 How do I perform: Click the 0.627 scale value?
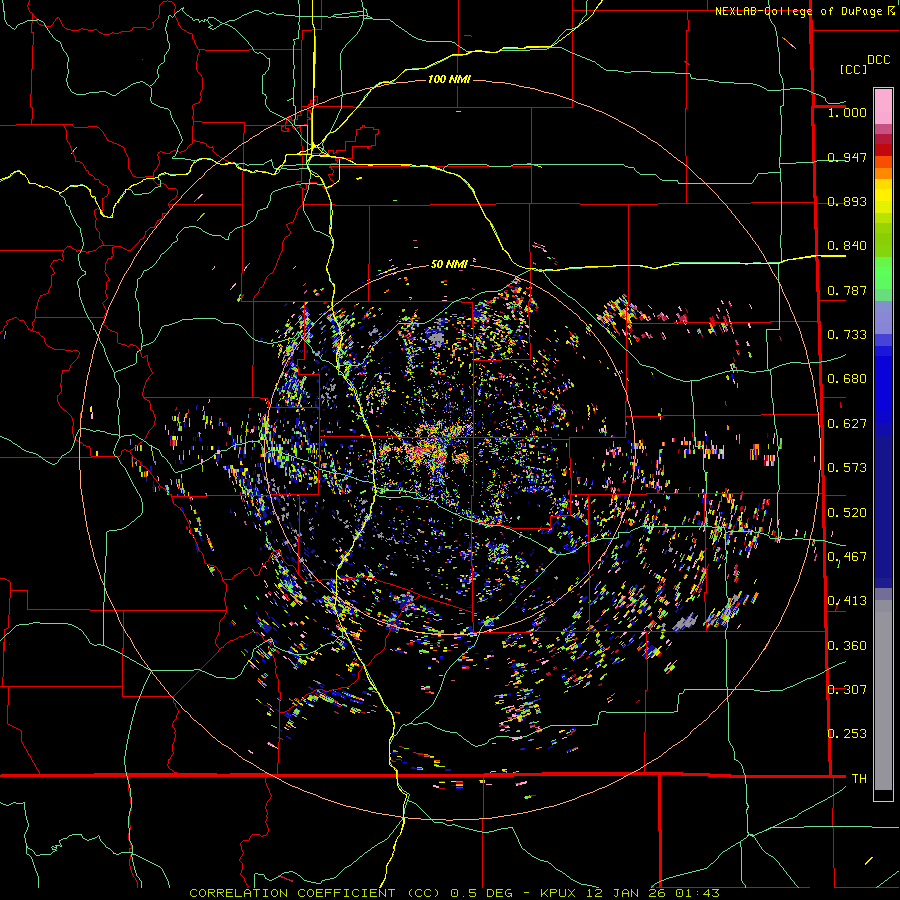click(847, 424)
